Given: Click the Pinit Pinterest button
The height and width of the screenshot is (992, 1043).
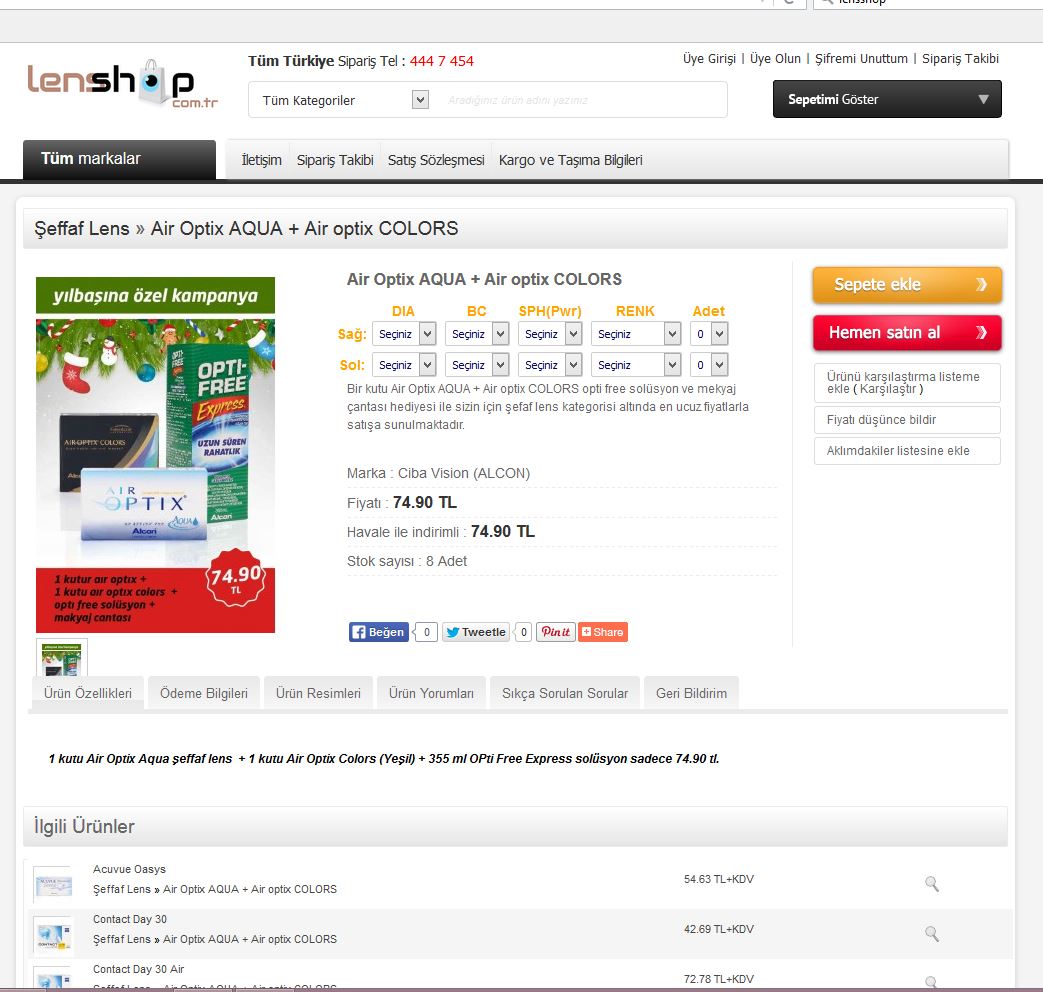Looking at the screenshot, I should coord(556,632).
